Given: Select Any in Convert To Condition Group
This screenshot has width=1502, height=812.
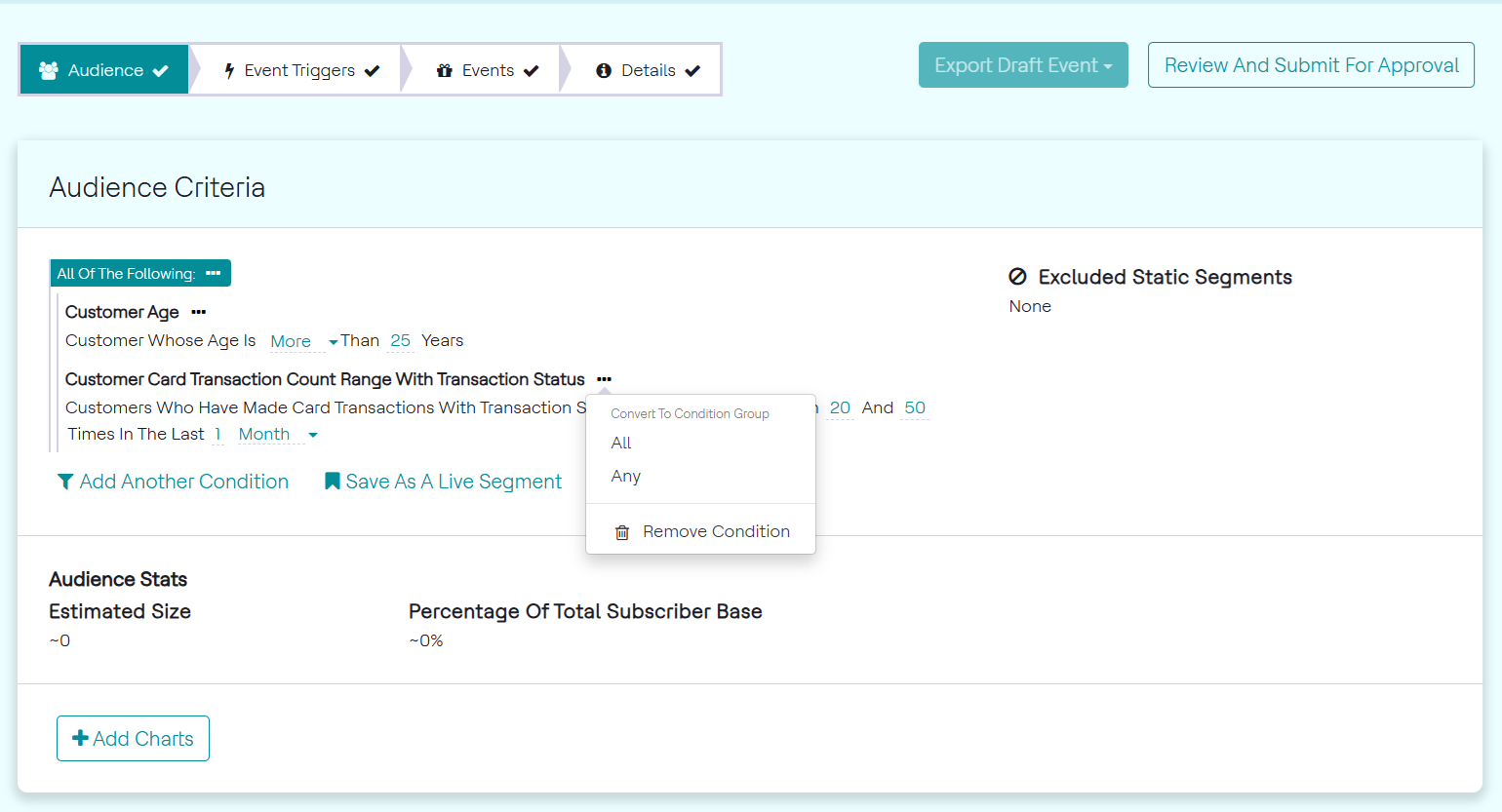Looking at the screenshot, I should pyautogui.click(x=626, y=476).
